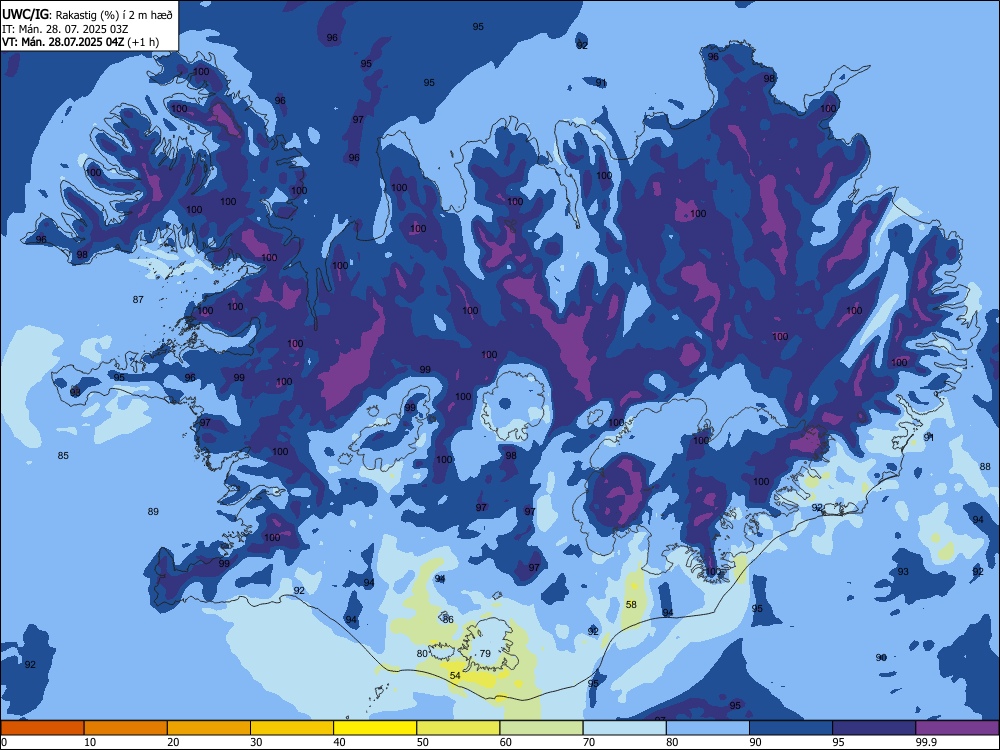Click the '99.9' legend scale label

(926, 742)
